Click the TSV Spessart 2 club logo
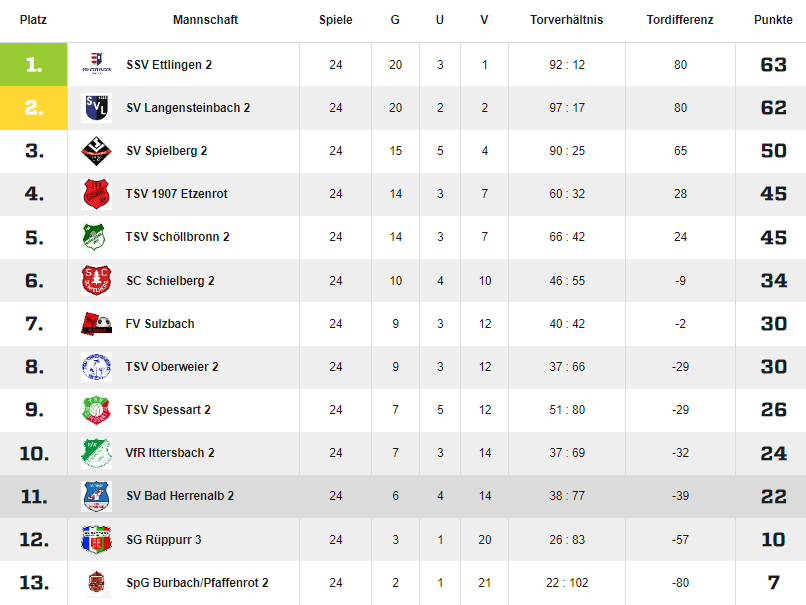Viewport: 806px width, 605px height. click(96, 410)
